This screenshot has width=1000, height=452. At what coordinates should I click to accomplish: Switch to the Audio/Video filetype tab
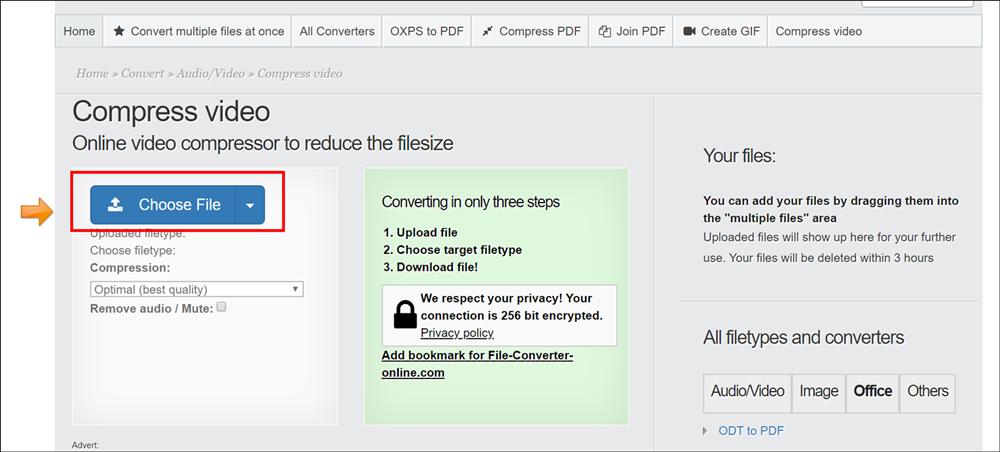click(x=748, y=391)
